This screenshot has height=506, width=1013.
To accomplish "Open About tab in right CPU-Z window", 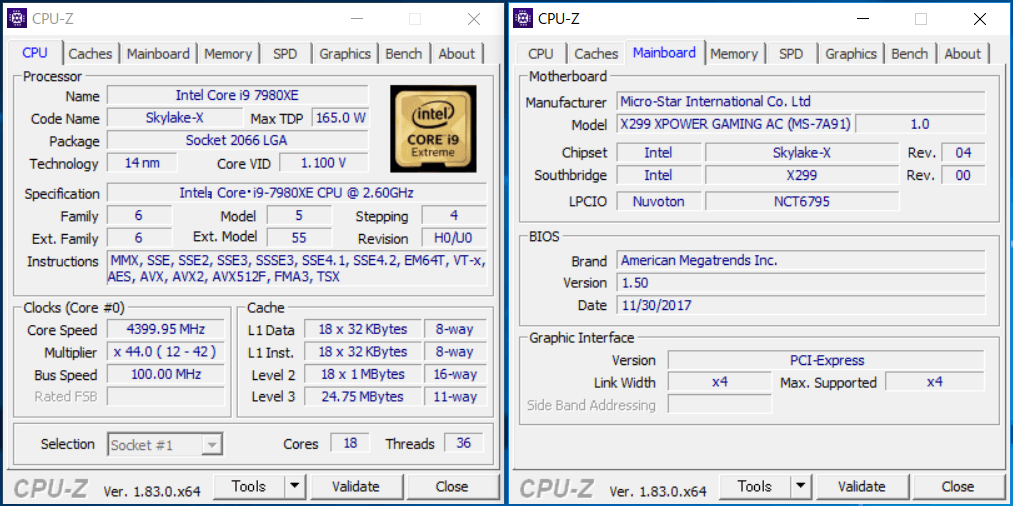I will [963, 54].
